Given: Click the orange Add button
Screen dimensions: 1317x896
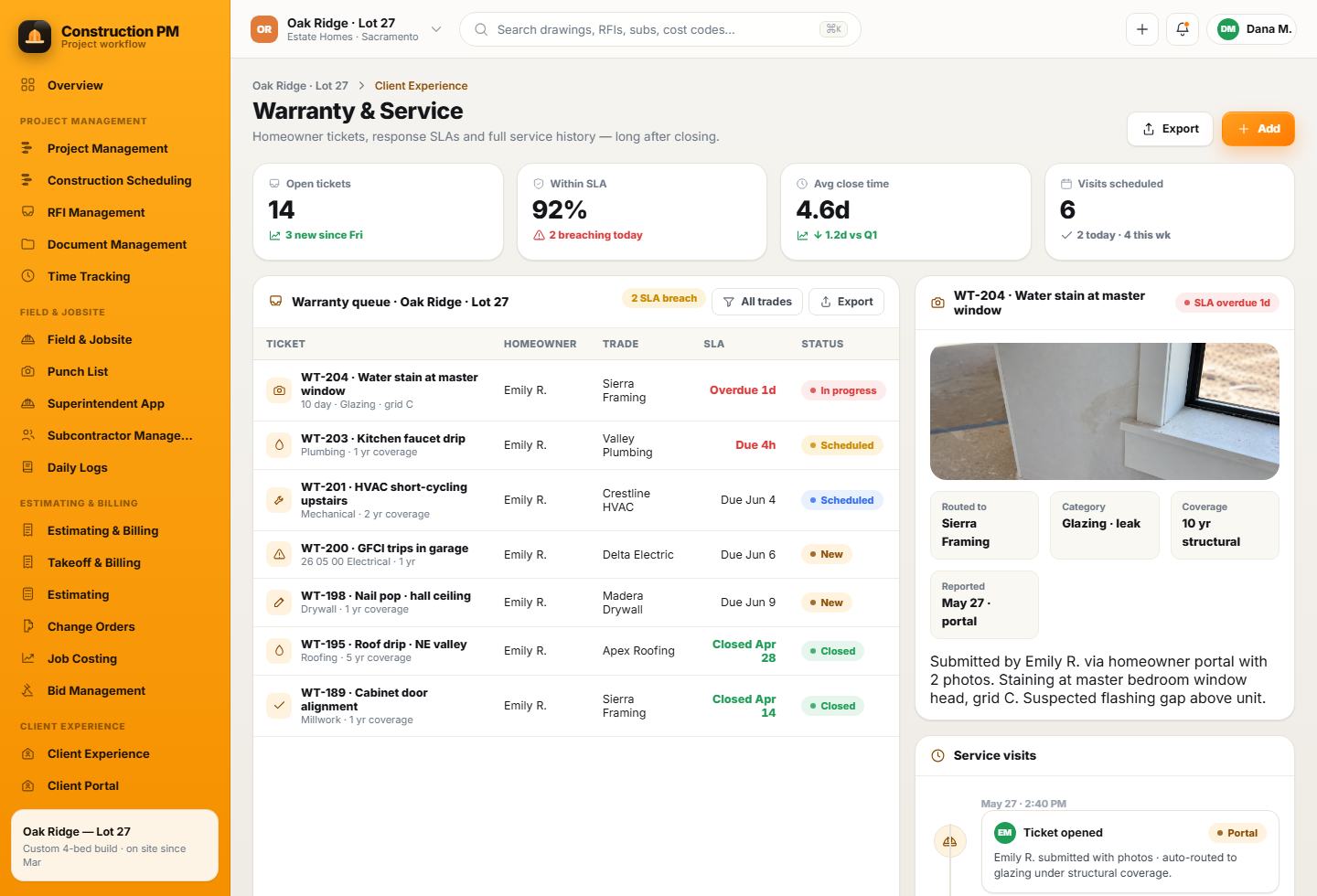Looking at the screenshot, I should pyautogui.click(x=1258, y=129).
